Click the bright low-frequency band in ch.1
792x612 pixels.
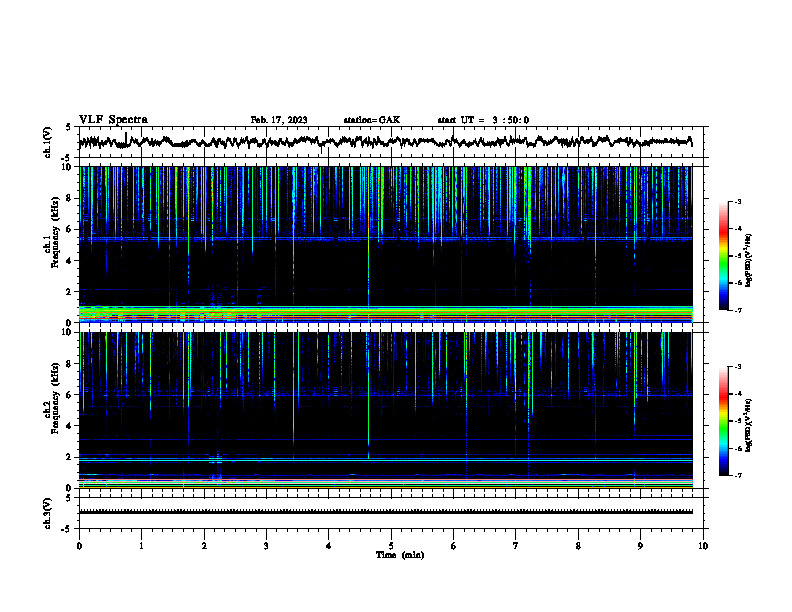tap(385, 314)
